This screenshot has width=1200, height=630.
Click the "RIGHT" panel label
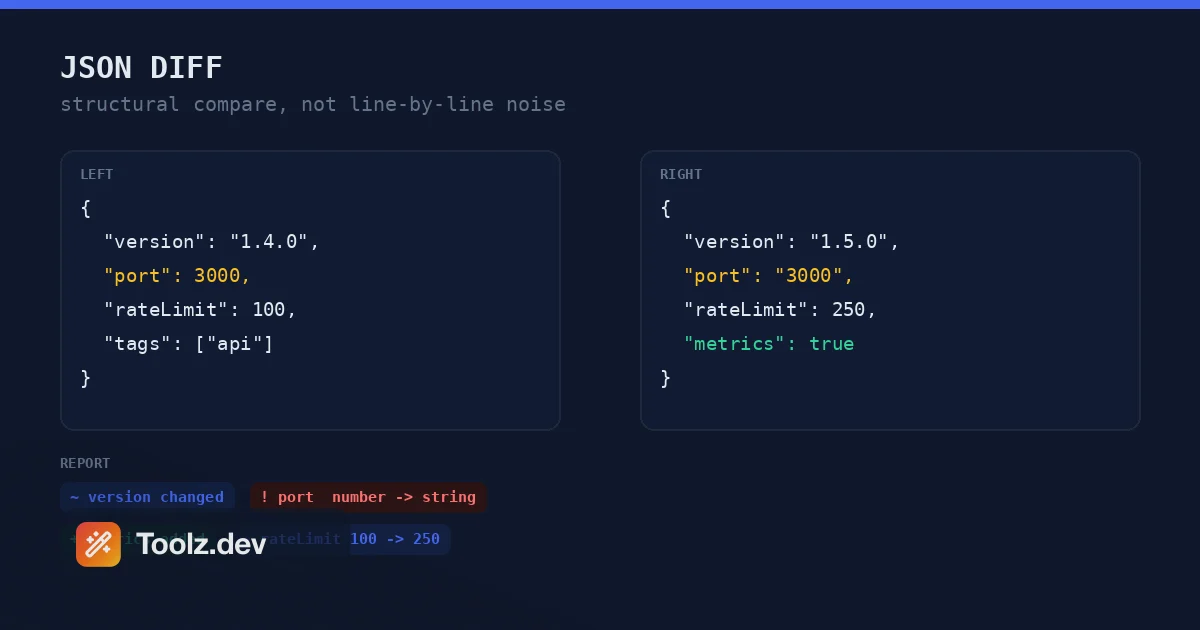[681, 174]
